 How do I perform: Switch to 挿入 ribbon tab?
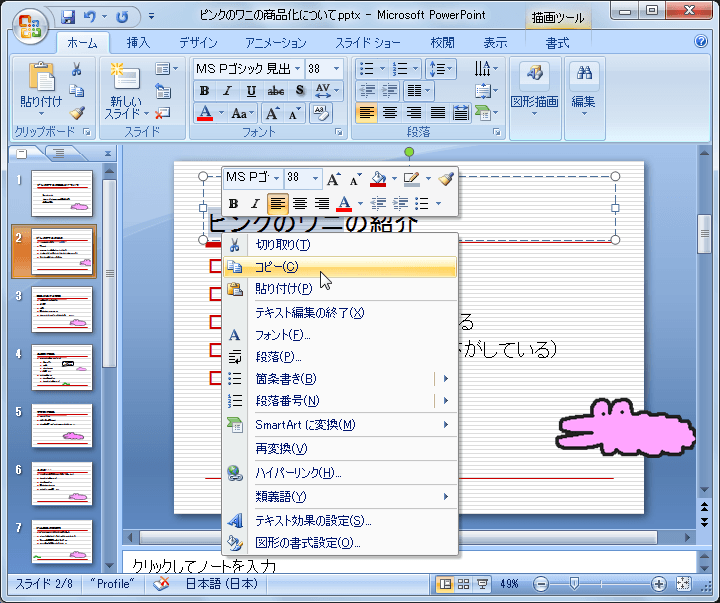pos(138,43)
